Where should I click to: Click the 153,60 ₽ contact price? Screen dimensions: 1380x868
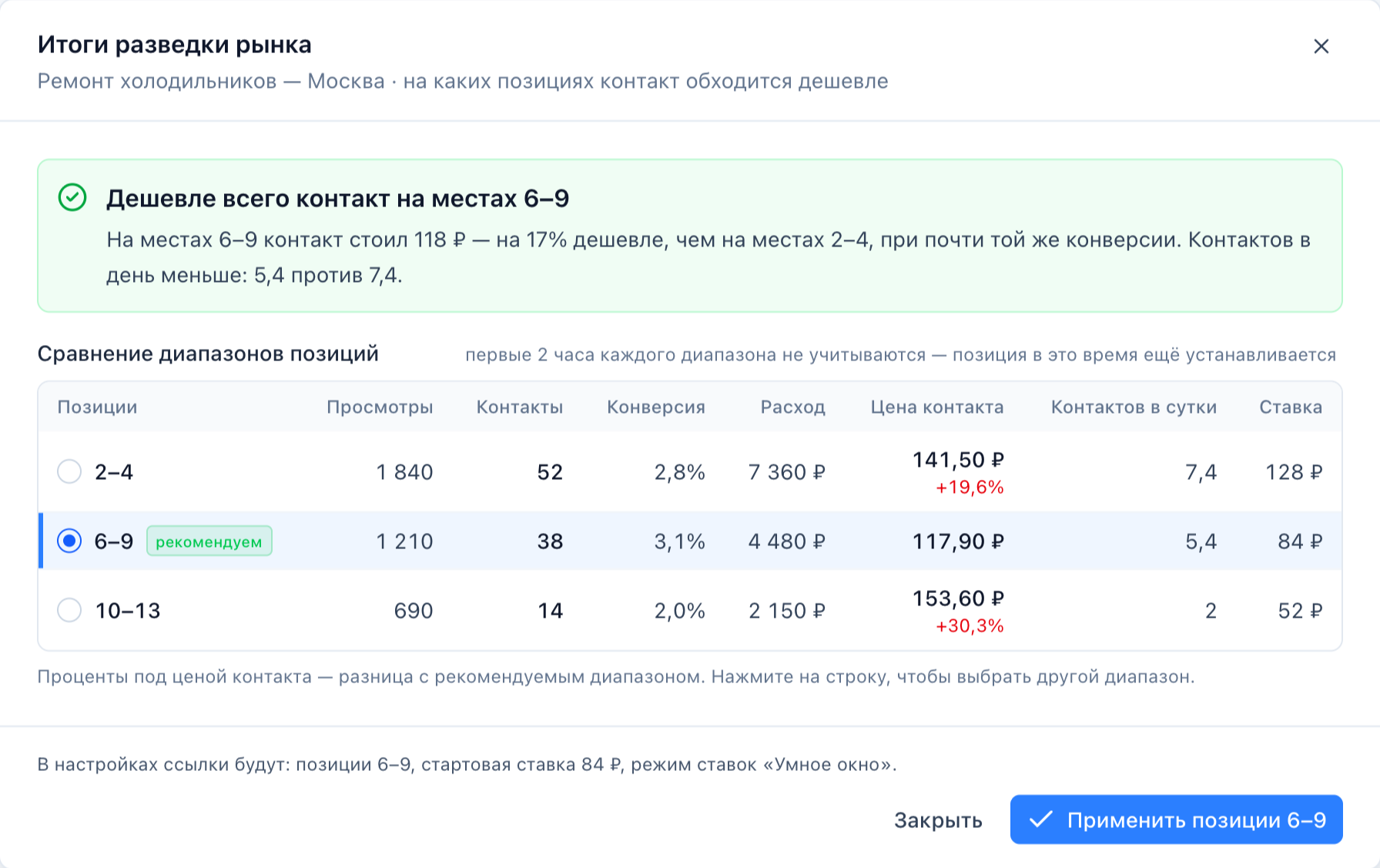(x=958, y=598)
